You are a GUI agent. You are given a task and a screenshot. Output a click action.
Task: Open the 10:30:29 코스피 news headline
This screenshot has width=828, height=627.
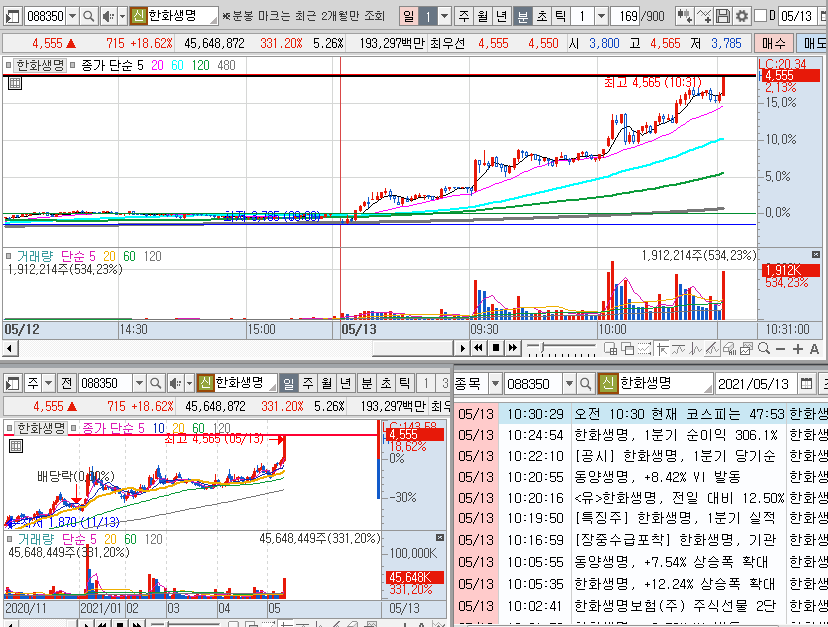pos(679,415)
